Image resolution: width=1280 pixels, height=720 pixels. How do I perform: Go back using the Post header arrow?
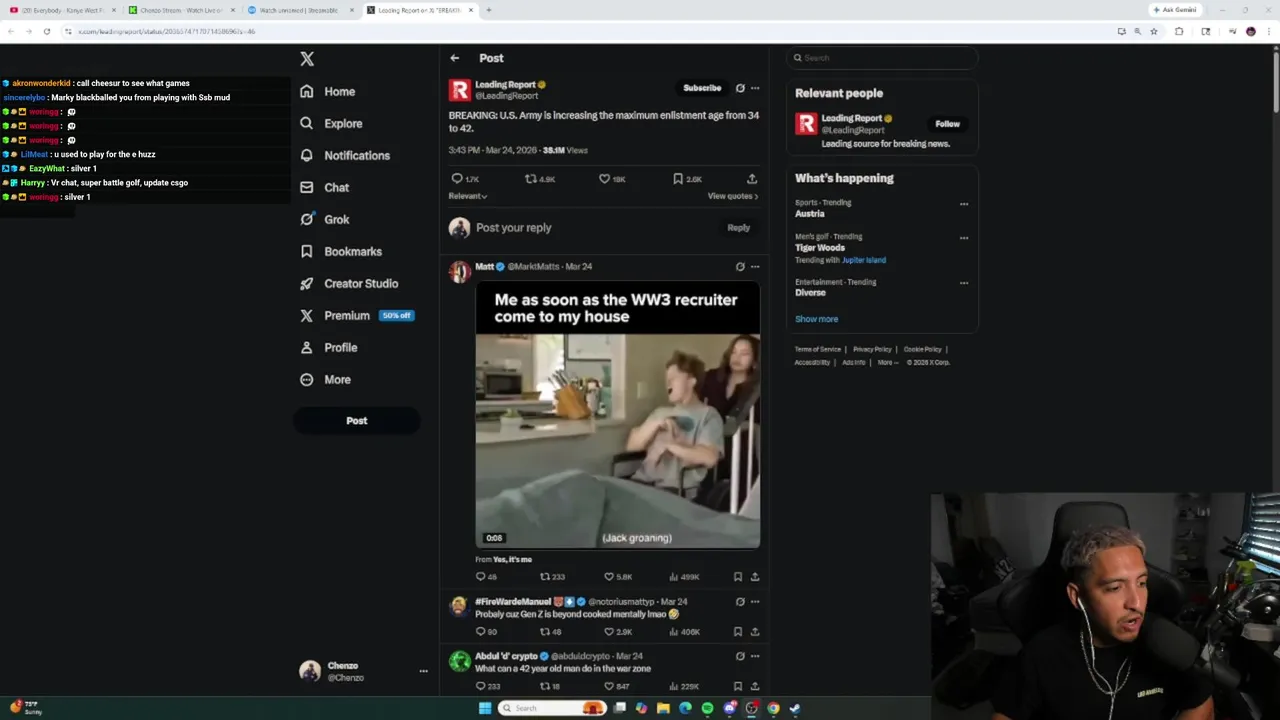point(455,58)
